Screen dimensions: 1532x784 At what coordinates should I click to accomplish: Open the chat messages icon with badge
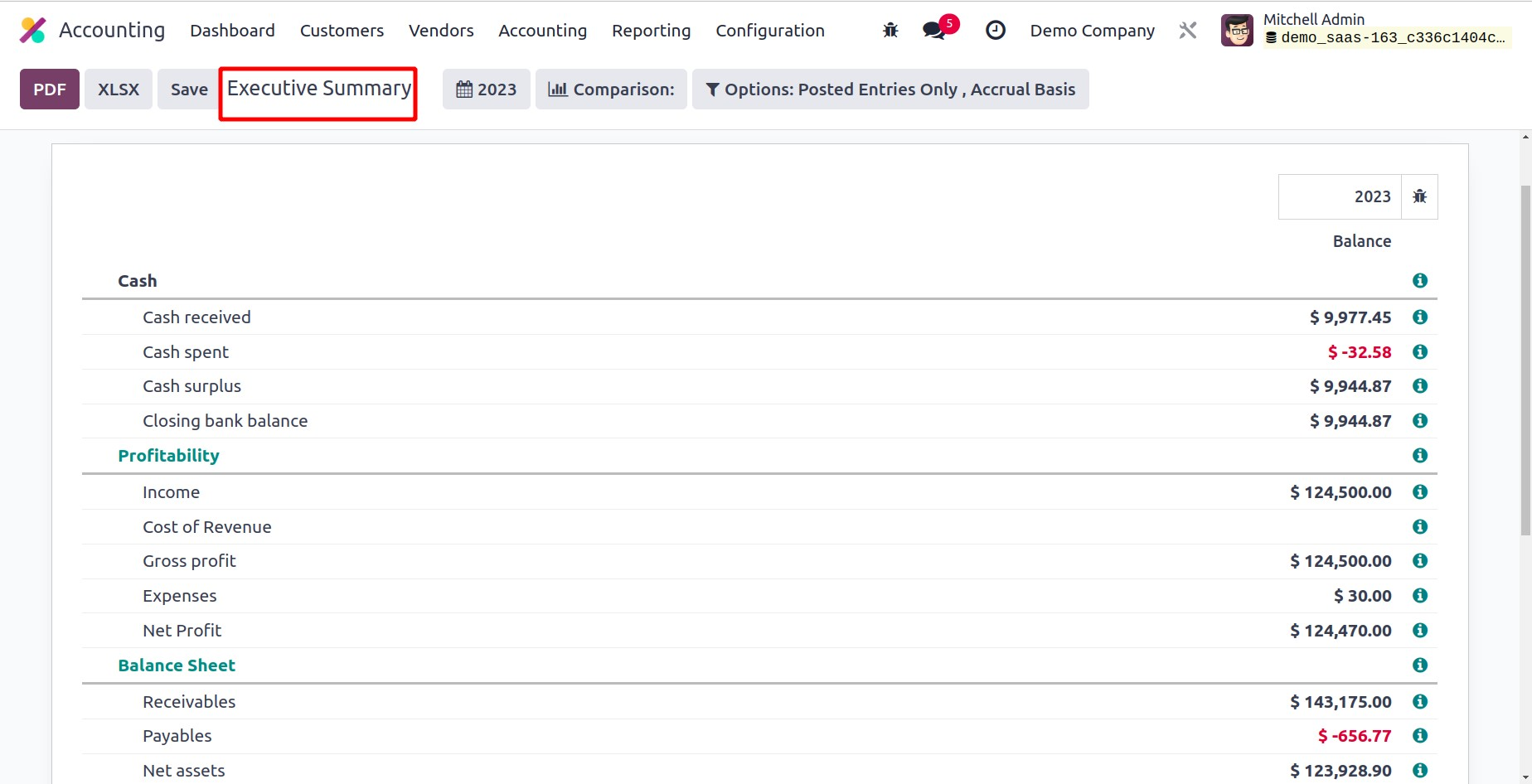934,31
